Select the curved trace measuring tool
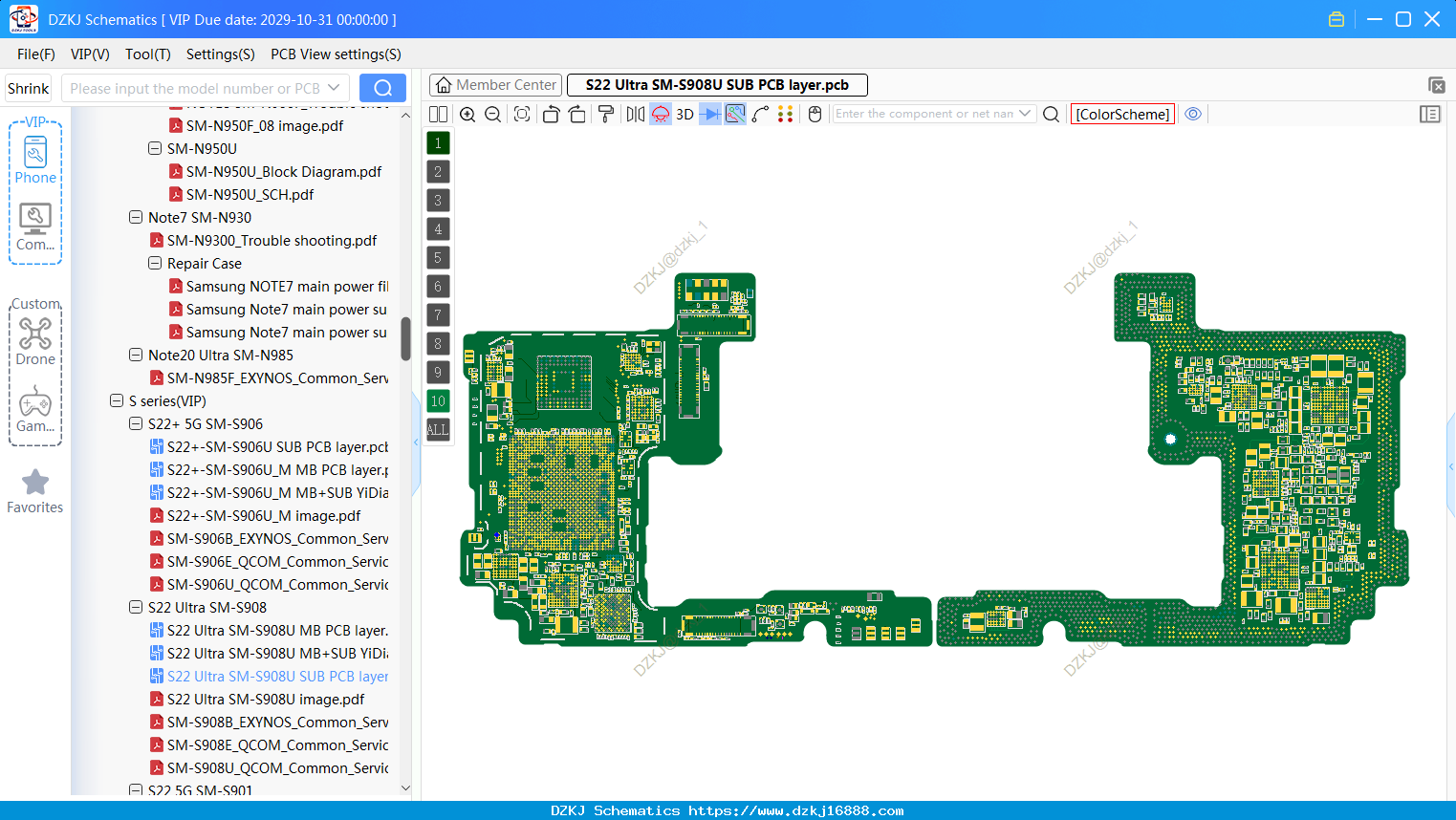 coord(760,114)
